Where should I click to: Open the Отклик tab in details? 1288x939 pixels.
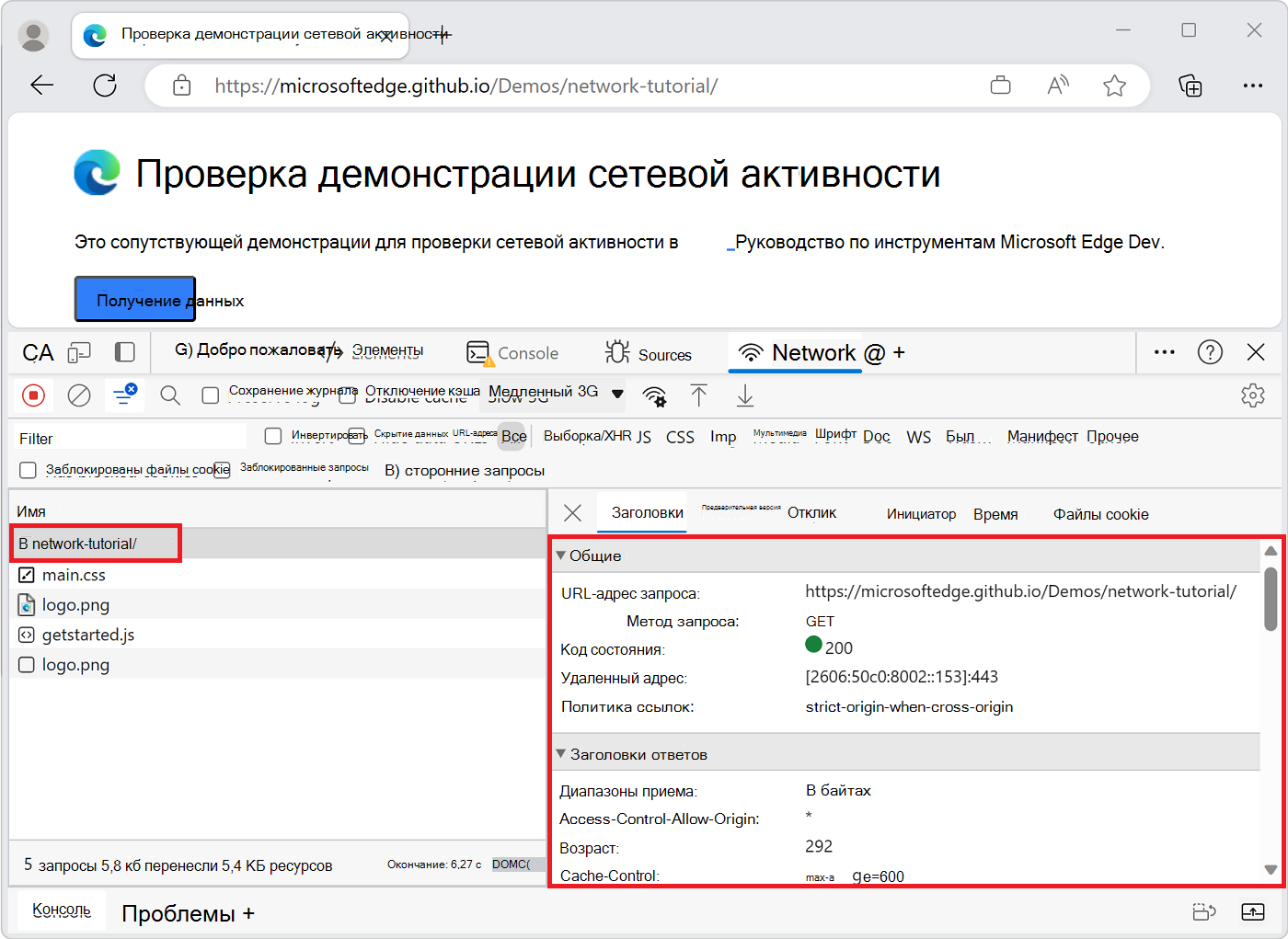[811, 513]
